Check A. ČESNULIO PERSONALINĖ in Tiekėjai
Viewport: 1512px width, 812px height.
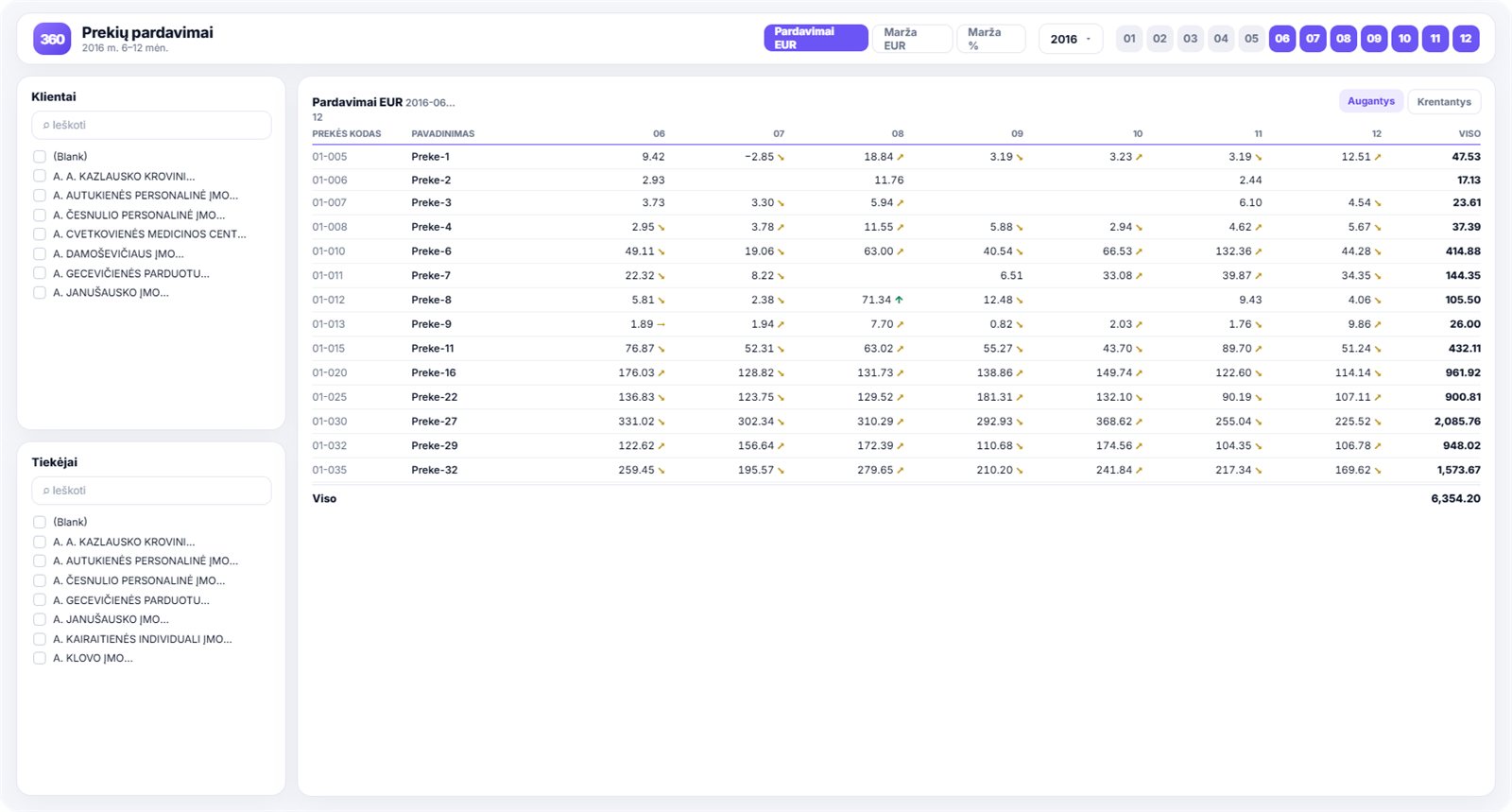pos(40,580)
